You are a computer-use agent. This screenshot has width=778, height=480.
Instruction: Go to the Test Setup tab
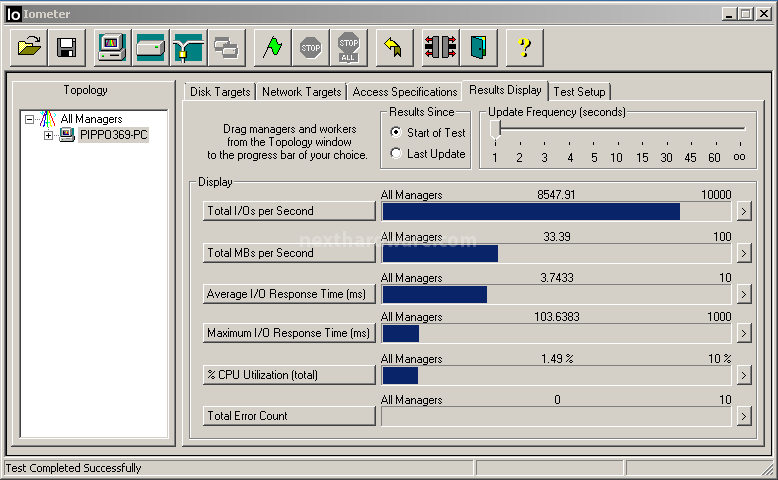(579, 92)
